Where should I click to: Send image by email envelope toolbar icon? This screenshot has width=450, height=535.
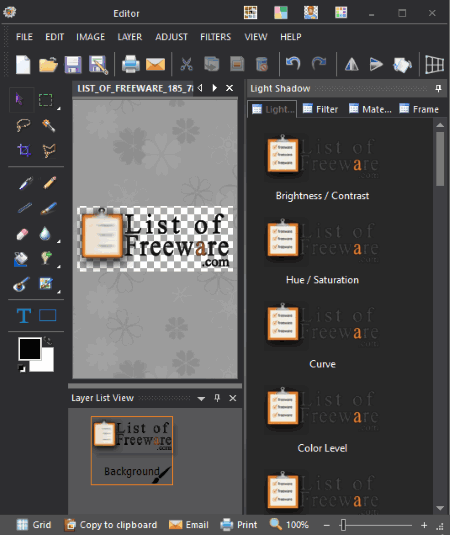click(156, 64)
